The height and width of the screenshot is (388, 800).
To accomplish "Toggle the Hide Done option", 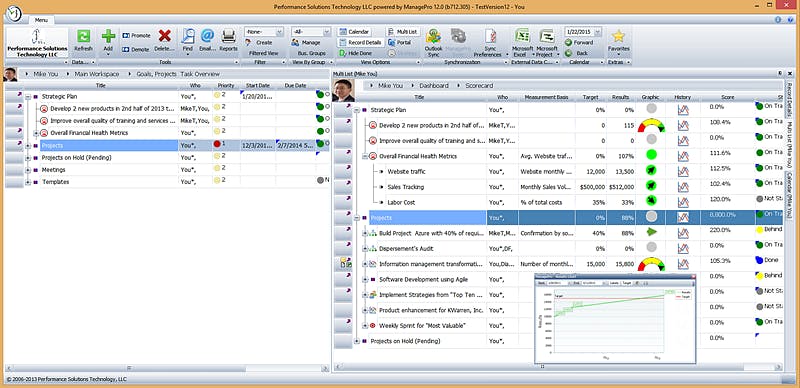I will pyautogui.click(x=356, y=53).
